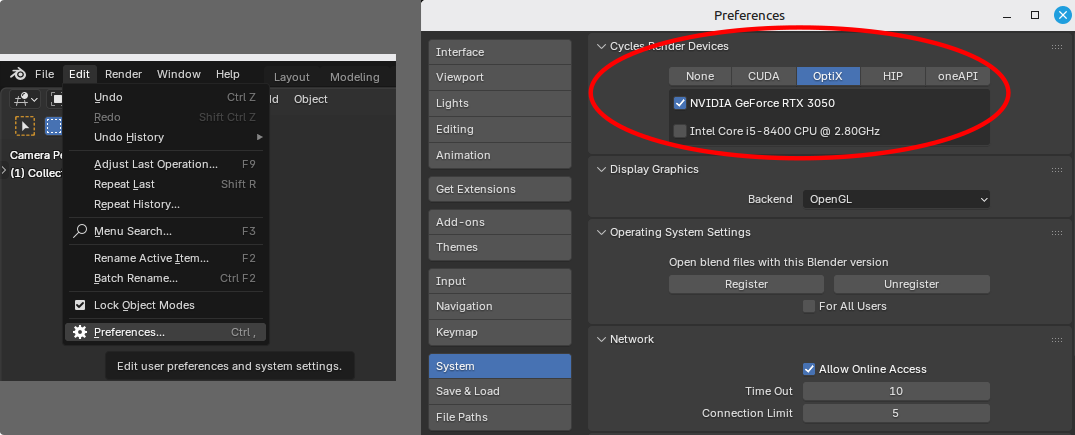The image size is (1075, 435).
Task: Collapse the Display Graphics section
Action: (600, 169)
